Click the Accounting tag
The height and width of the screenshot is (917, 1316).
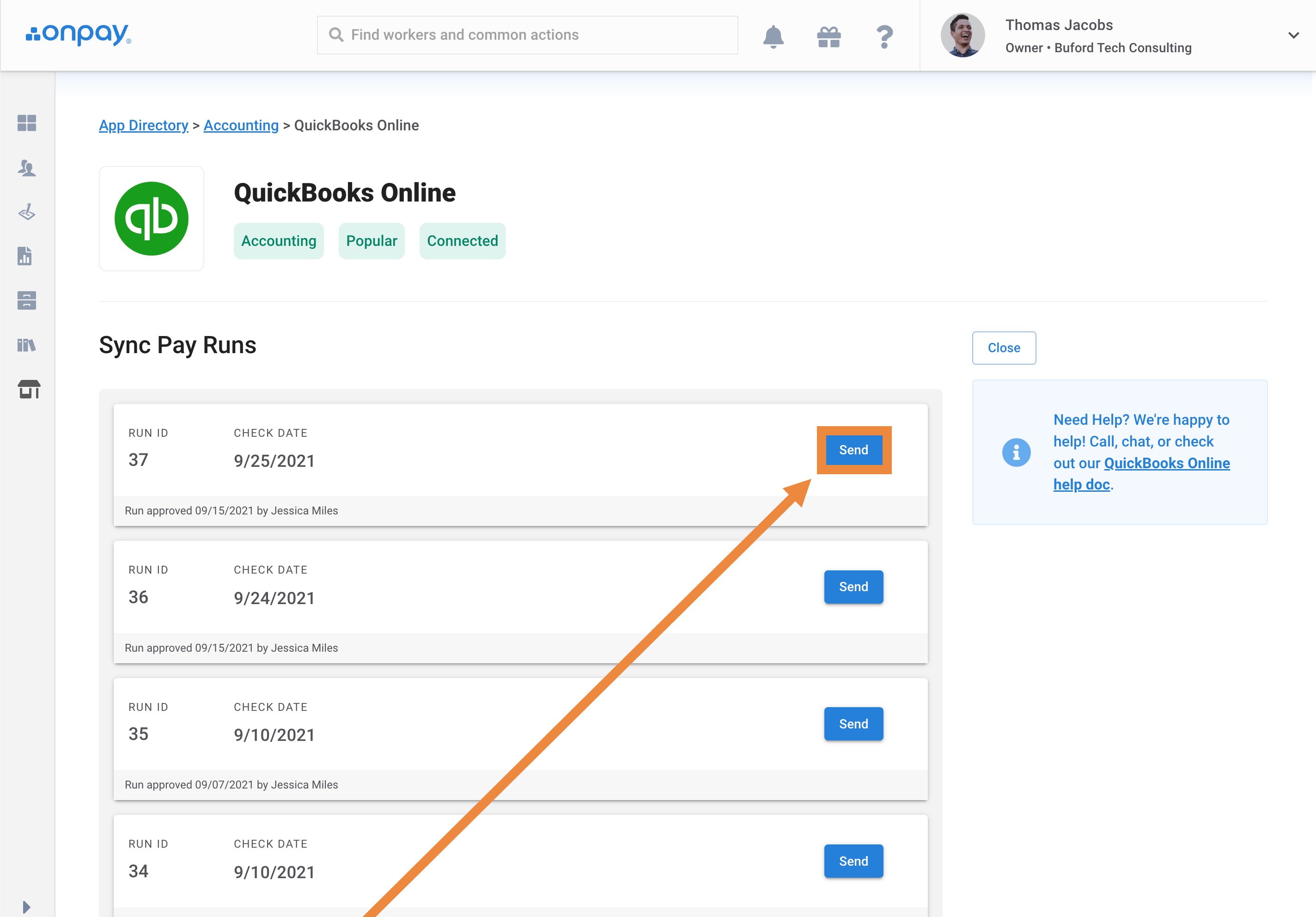(x=279, y=241)
